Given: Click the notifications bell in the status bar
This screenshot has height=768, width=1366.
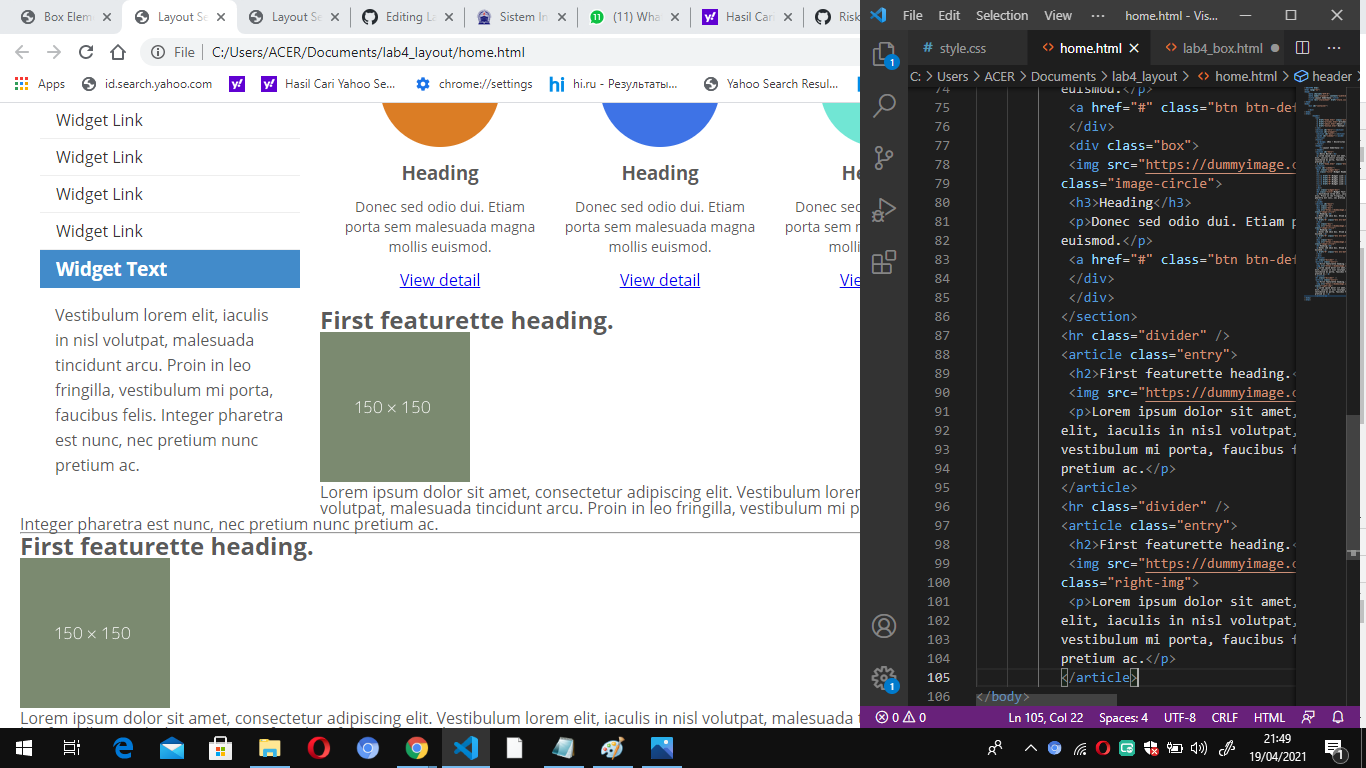Looking at the screenshot, I should [x=1338, y=717].
